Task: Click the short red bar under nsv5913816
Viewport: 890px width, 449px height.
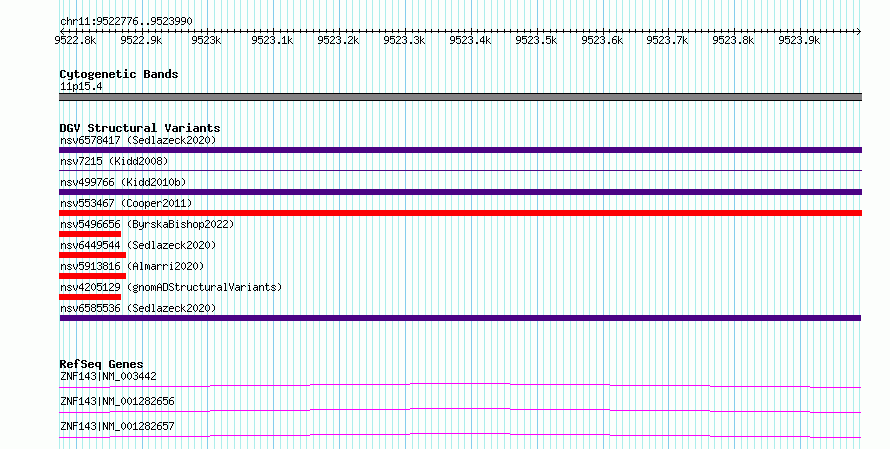Action: [x=93, y=276]
